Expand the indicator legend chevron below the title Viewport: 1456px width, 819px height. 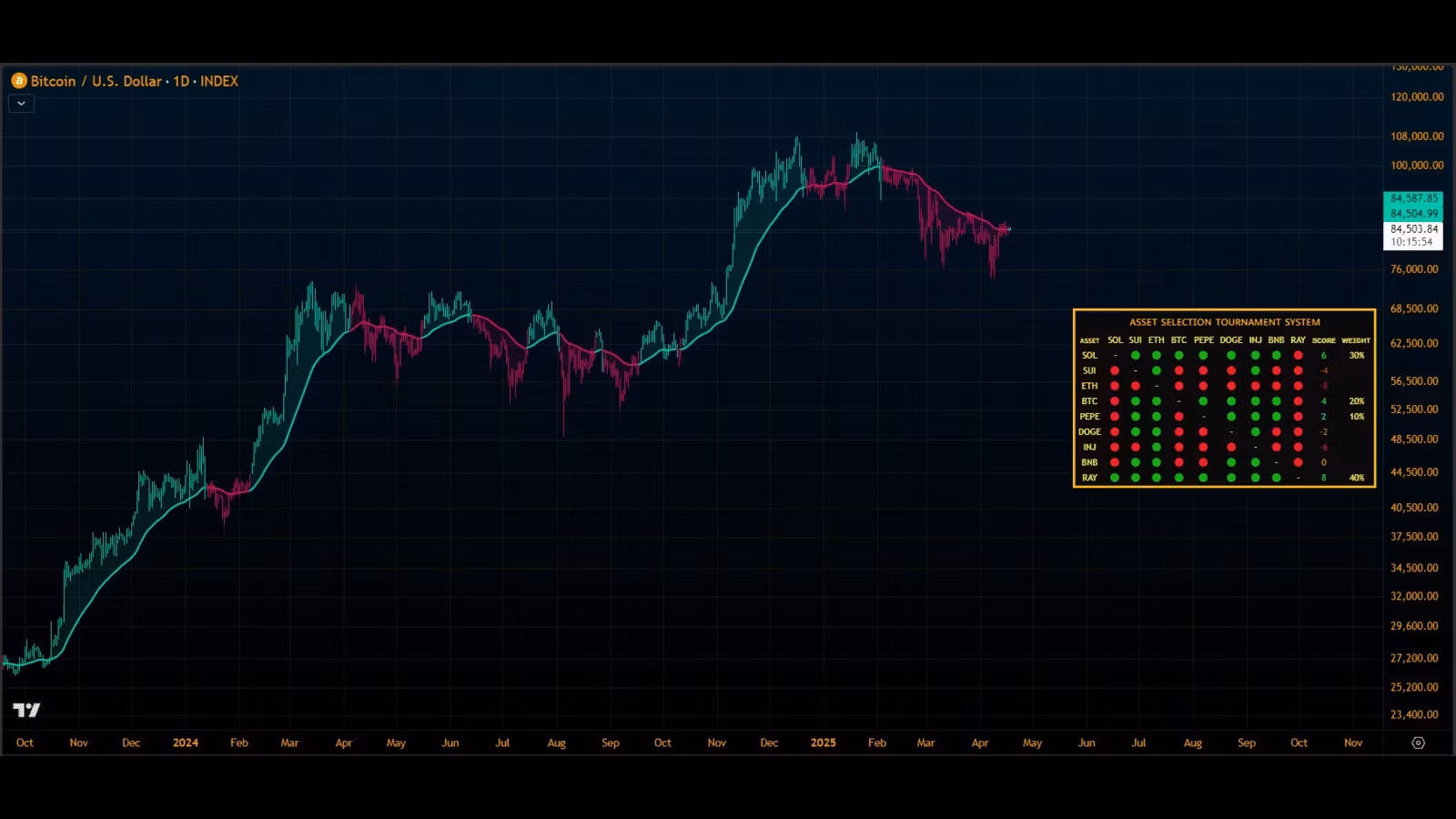pos(21,104)
